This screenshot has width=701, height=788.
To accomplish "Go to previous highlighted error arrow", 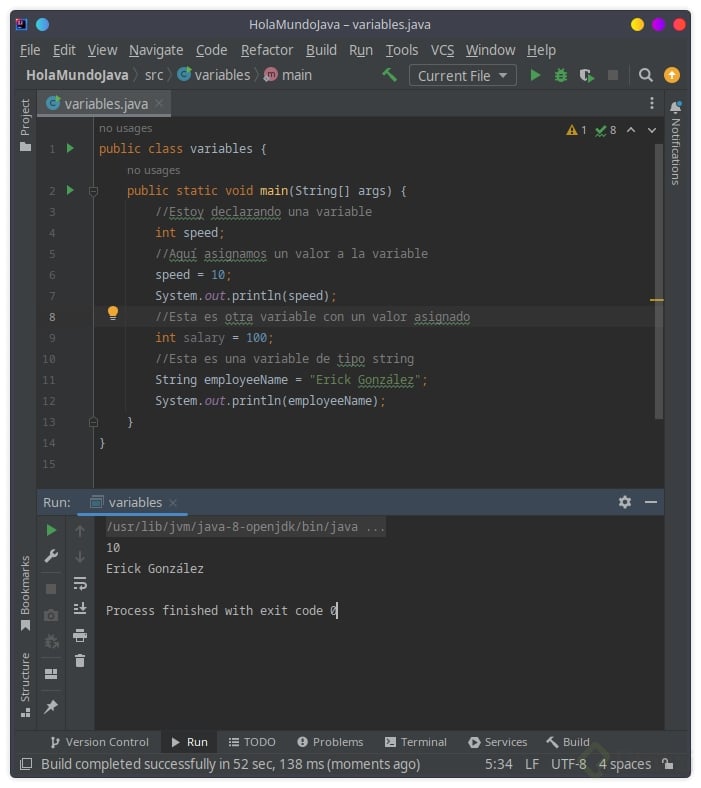I will (x=631, y=130).
